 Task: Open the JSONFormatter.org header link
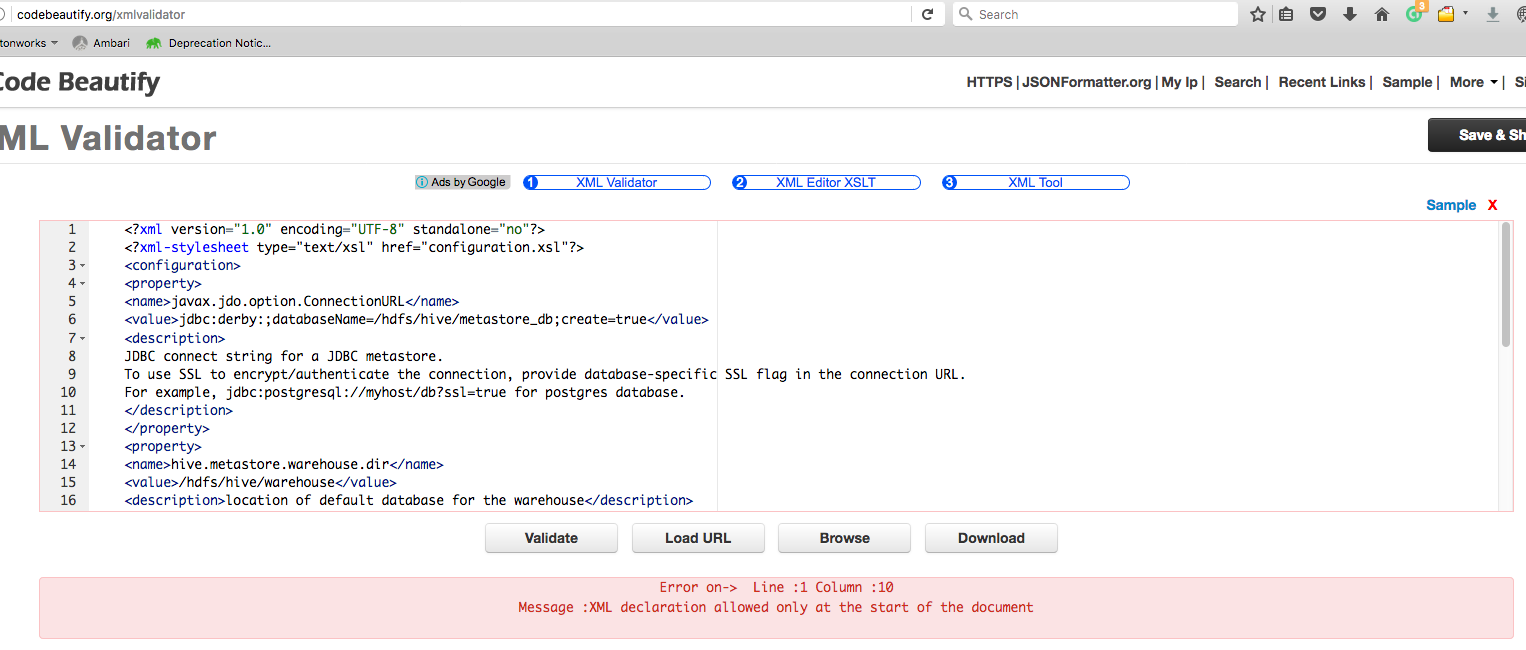pos(1086,82)
